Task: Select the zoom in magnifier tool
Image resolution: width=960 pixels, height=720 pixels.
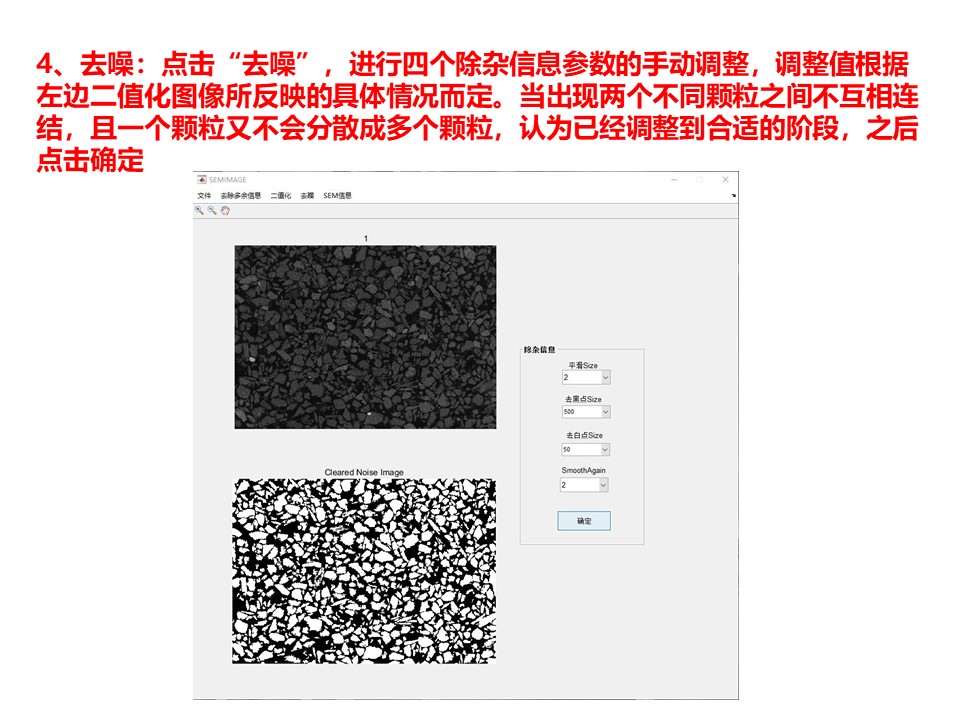Action: pos(199,210)
